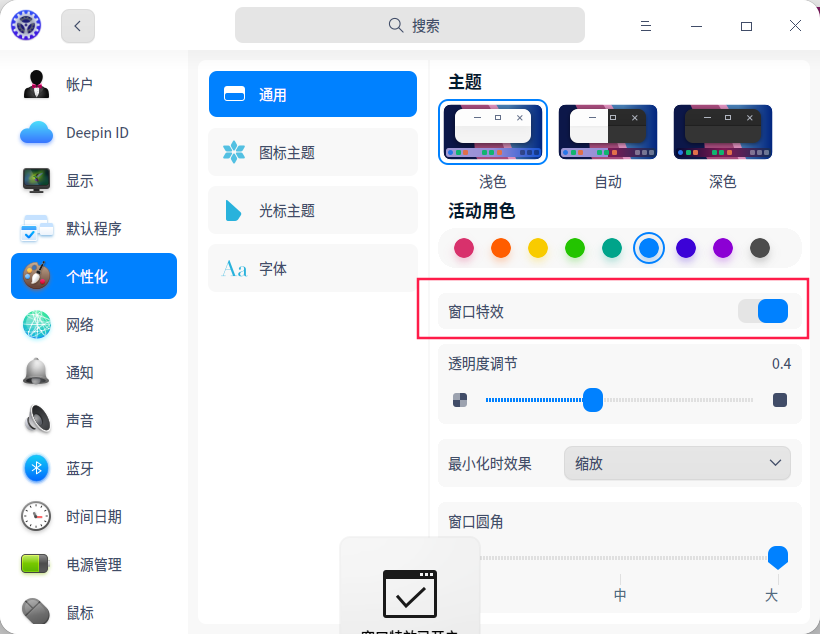This screenshot has height=634, width=820.
Task: Open Deepin ID cloud icon
Action: coord(36,132)
